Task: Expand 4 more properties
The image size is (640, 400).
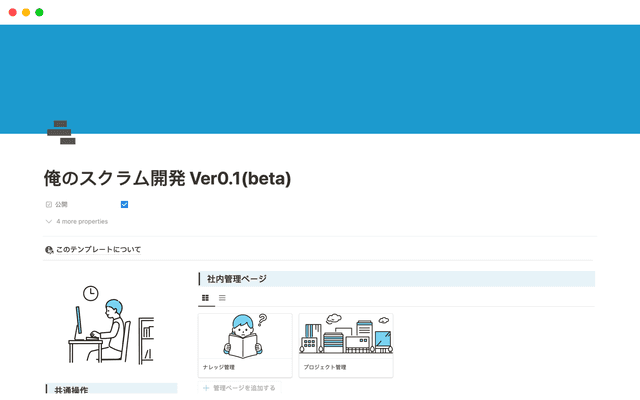Action: click(x=82, y=221)
